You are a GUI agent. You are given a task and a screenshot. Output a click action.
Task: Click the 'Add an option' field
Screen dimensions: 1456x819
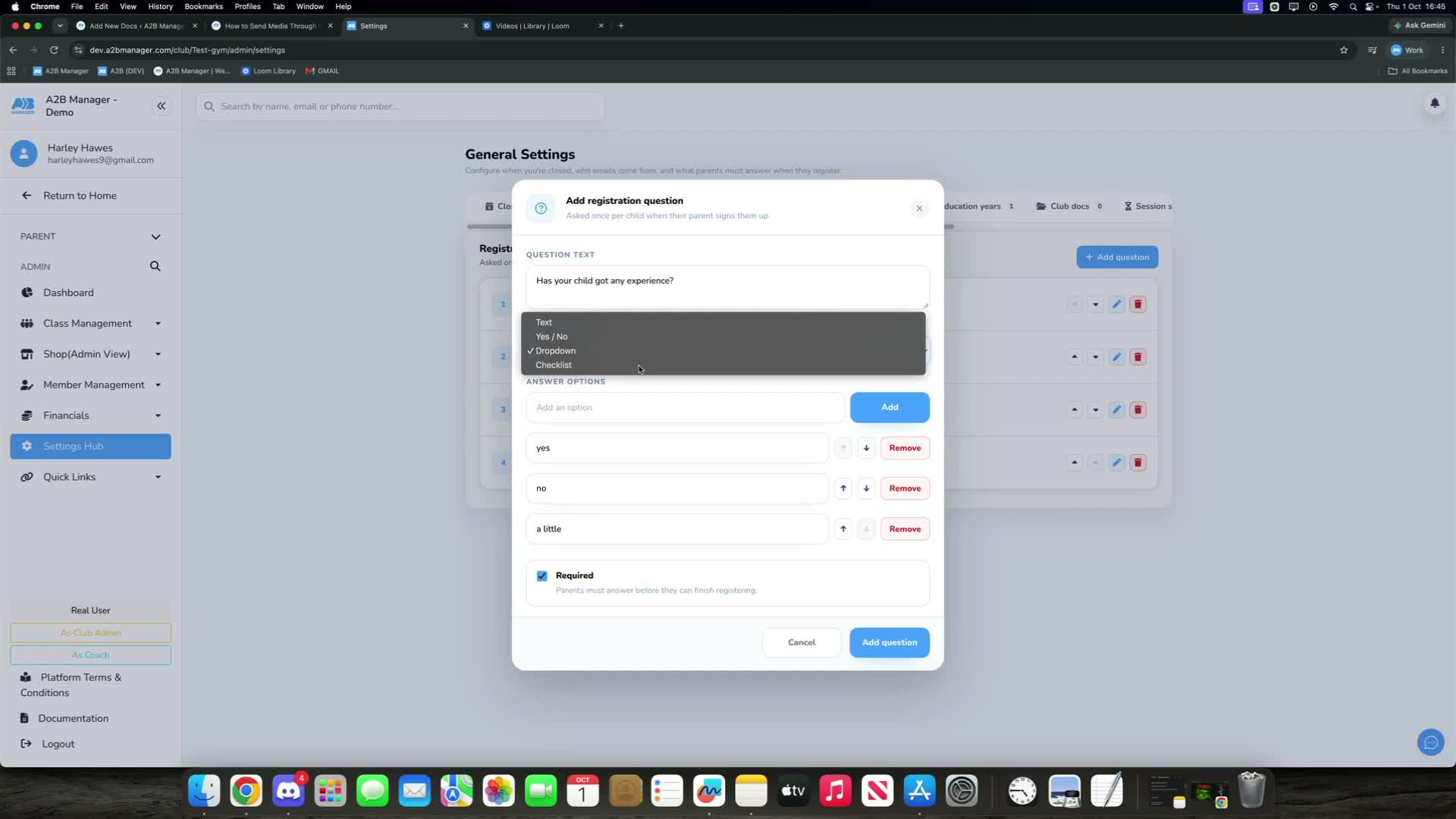(x=685, y=408)
